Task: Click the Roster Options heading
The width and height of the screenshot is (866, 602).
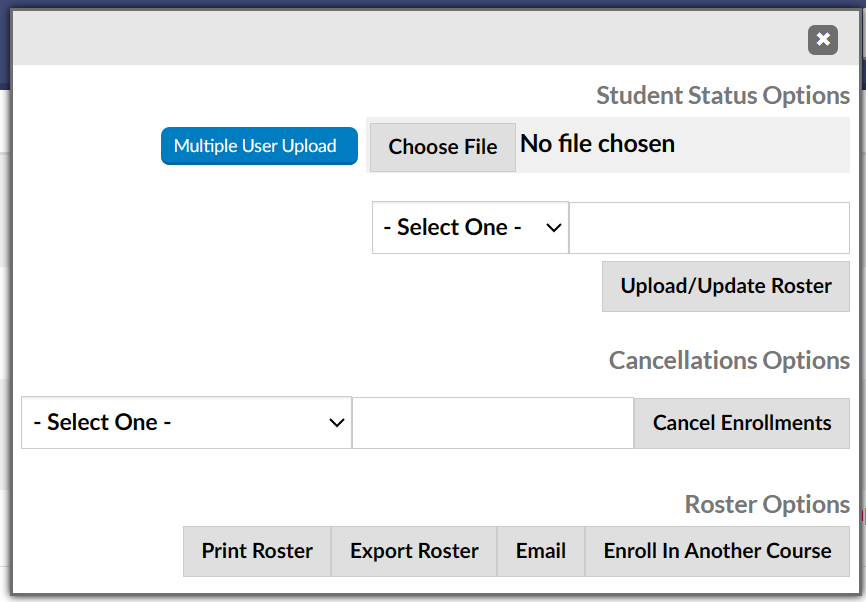Action: pyautogui.click(x=767, y=504)
